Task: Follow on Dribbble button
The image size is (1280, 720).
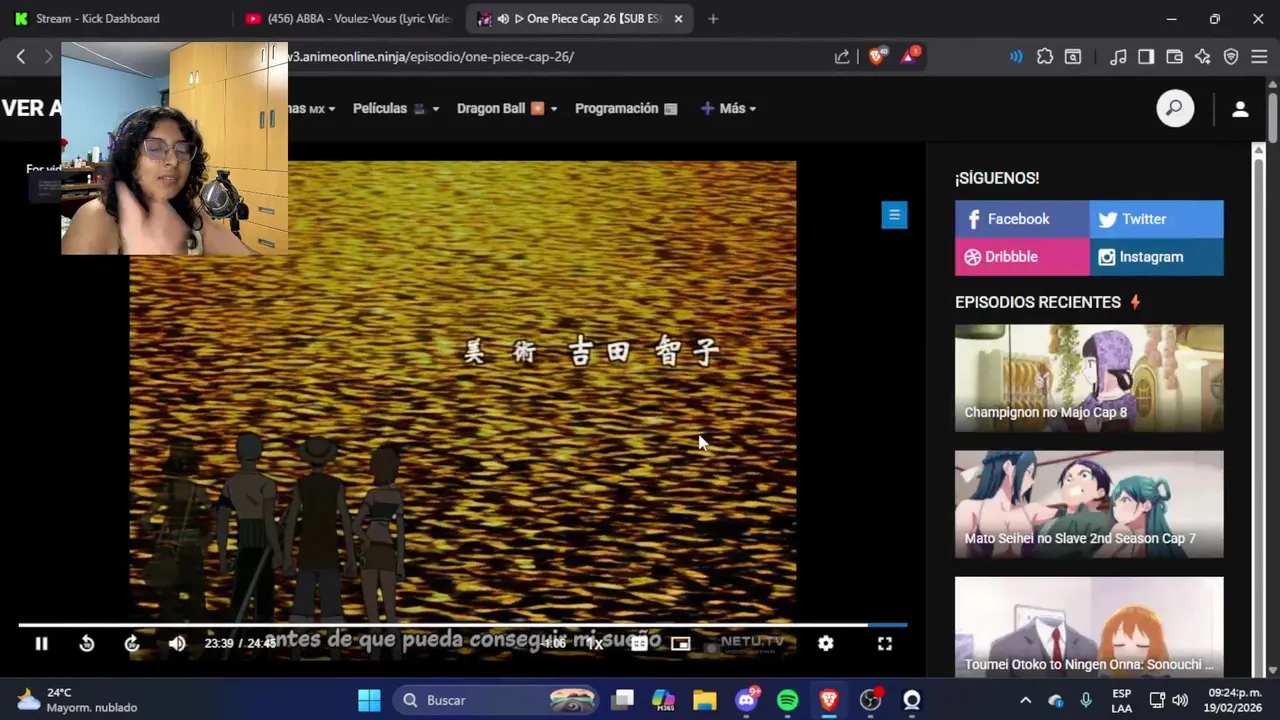Action: tap(1022, 257)
